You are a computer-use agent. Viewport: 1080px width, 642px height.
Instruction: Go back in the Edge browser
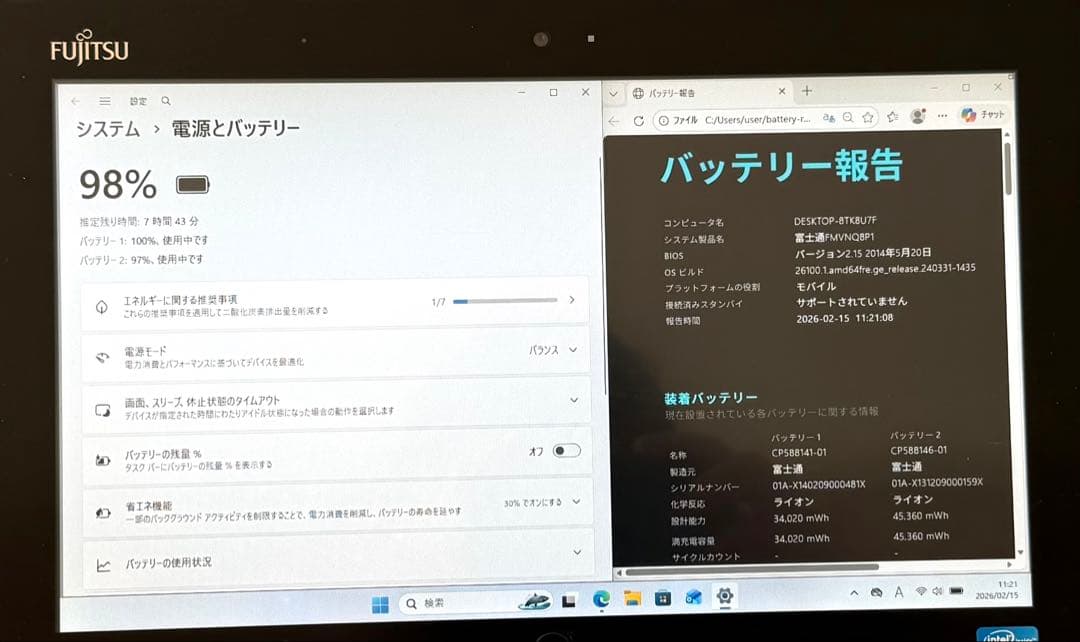pyautogui.click(x=614, y=121)
